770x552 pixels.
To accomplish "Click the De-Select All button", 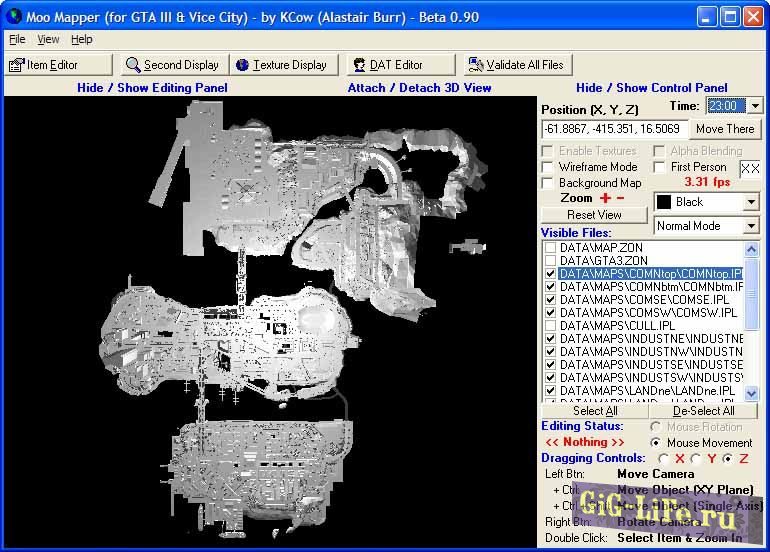I will (703, 411).
